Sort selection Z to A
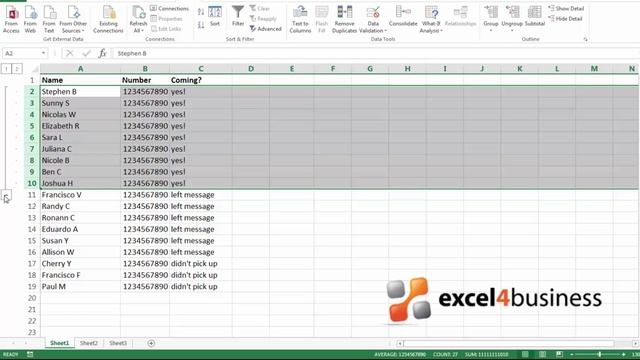The width and height of the screenshot is (640, 360). [x=201, y=25]
